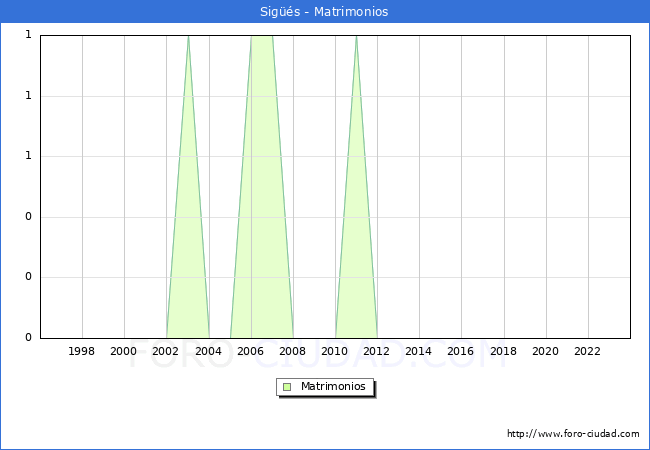Click the 2022 x-axis label
Image resolution: width=650 pixels, height=450 pixels.
pos(588,352)
